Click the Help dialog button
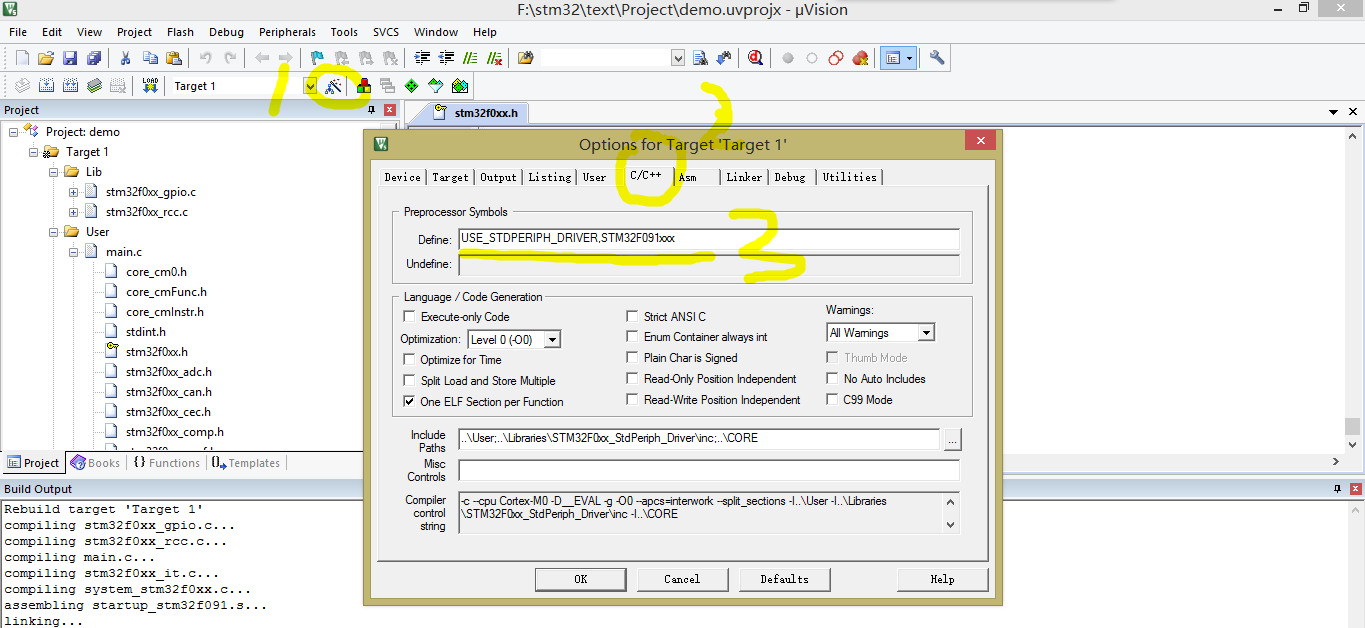The image size is (1365, 628). click(x=943, y=579)
